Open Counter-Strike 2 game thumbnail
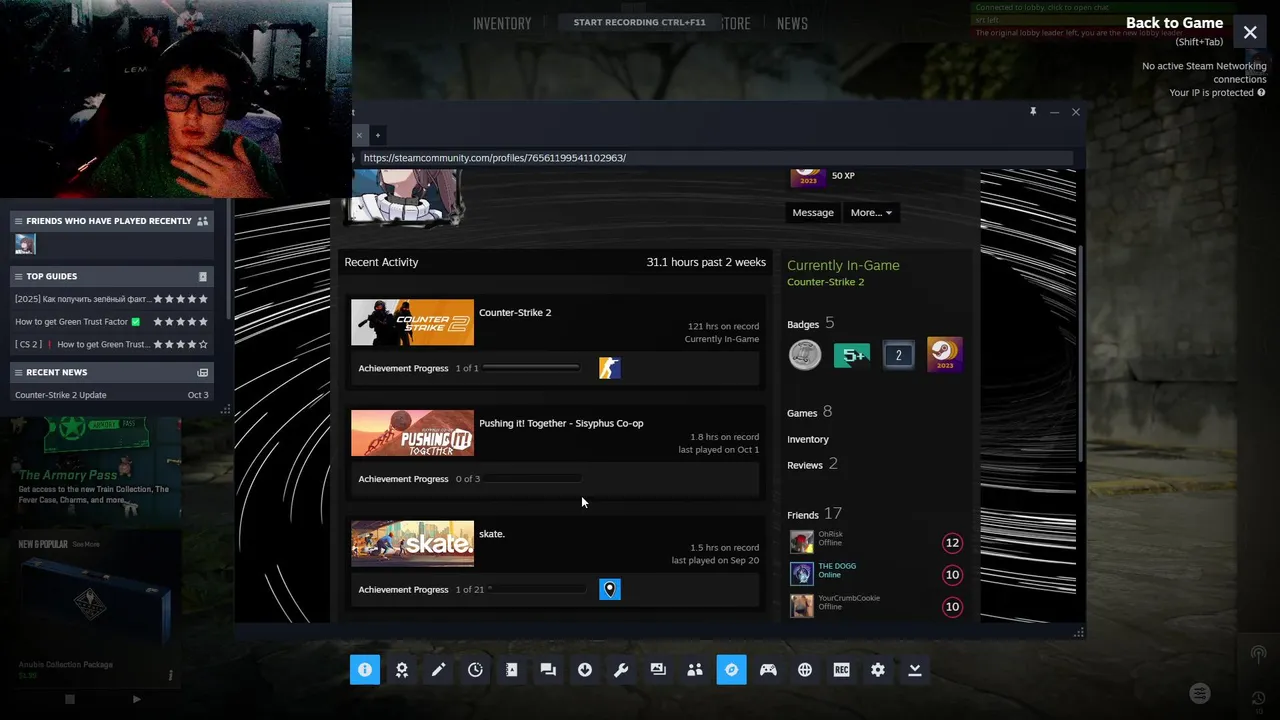Screen dimensions: 1280x720 pyautogui.click(x=412, y=323)
